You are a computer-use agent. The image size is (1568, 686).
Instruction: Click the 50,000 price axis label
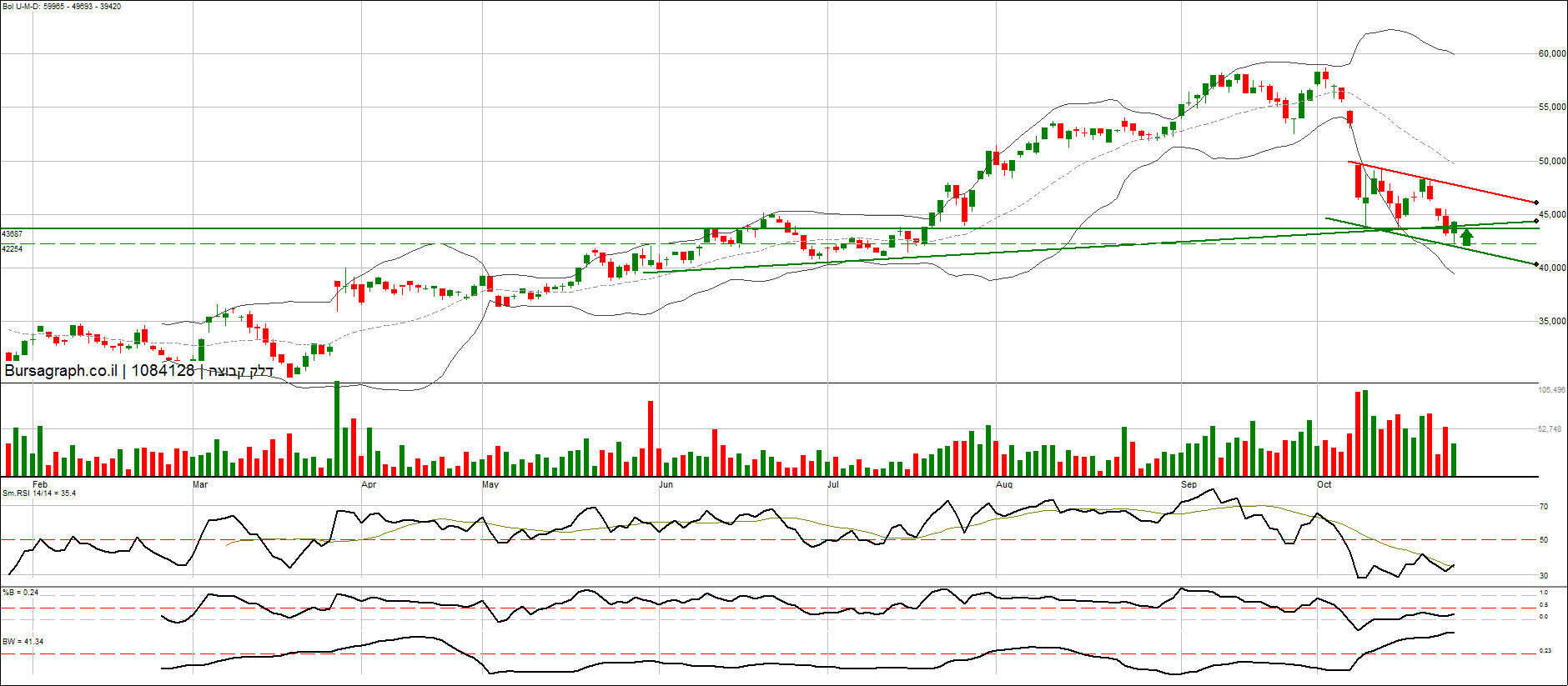pyautogui.click(x=1551, y=161)
